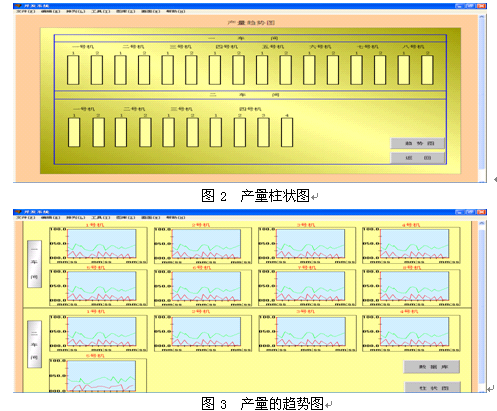
Task: Open the 数据库 button in trend window
Action: pyautogui.click(x=432, y=367)
